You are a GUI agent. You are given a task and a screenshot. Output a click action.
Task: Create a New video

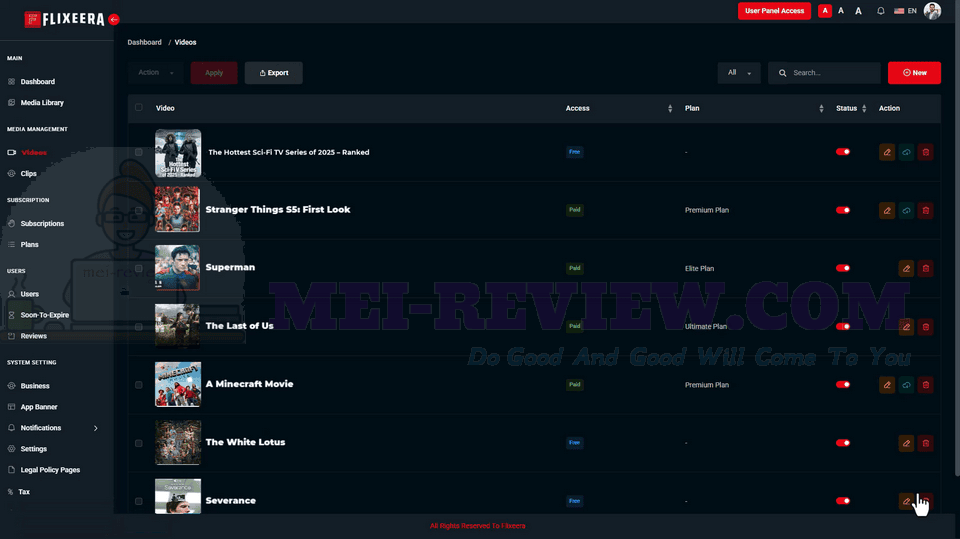914,72
